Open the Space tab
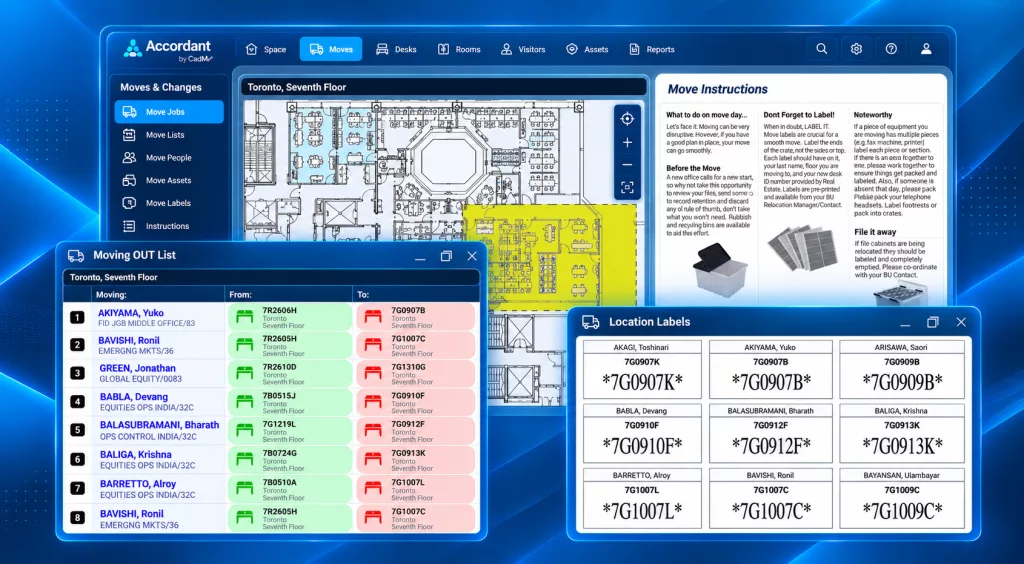This screenshot has height=564, width=1024. tap(266, 49)
